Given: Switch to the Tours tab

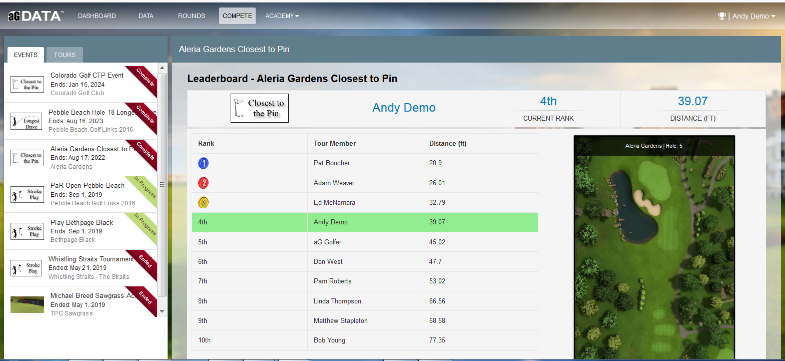Looking at the screenshot, I should [65, 55].
